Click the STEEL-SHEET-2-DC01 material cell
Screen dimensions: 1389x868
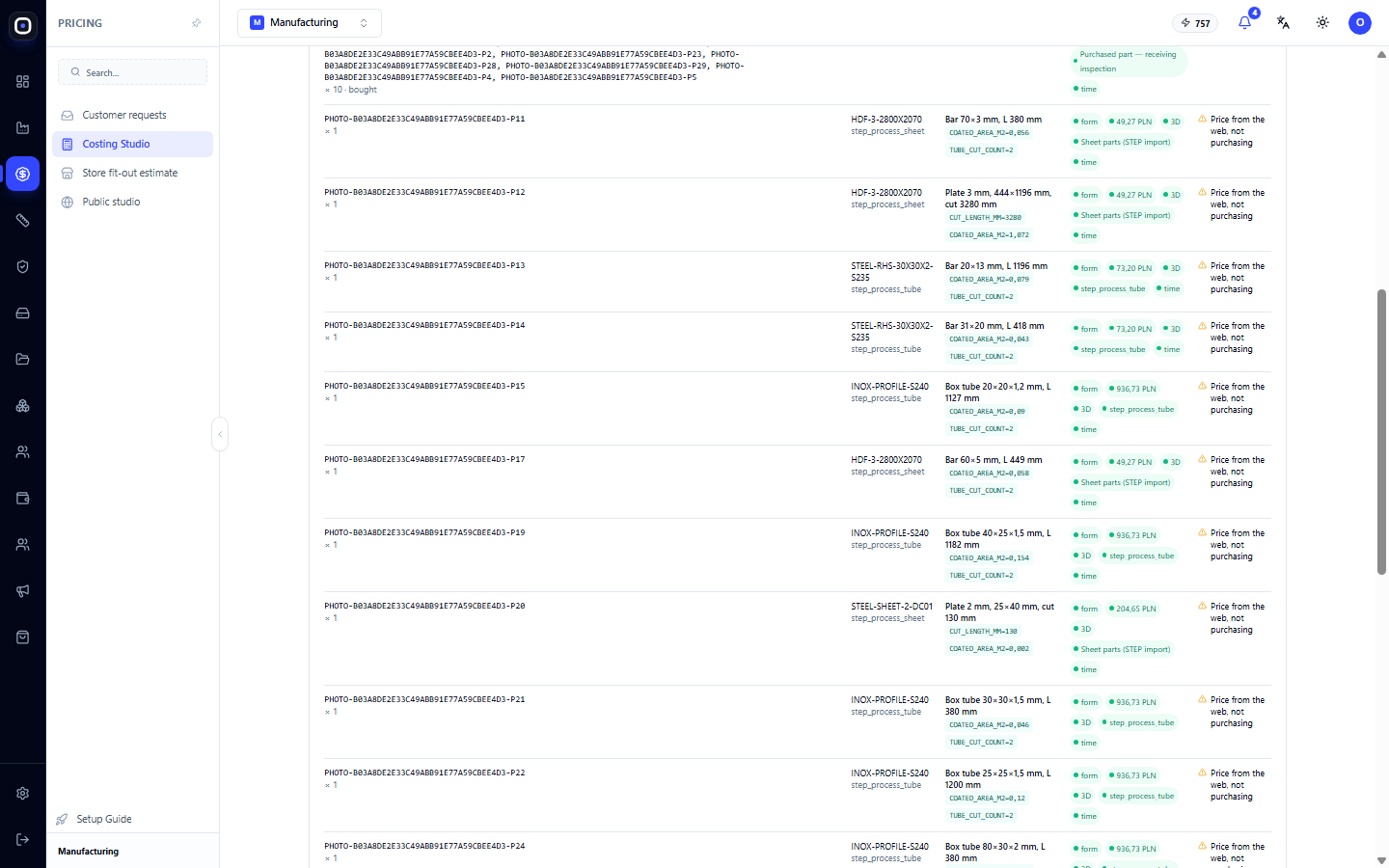pyautogui.click(x=891, y=607)
